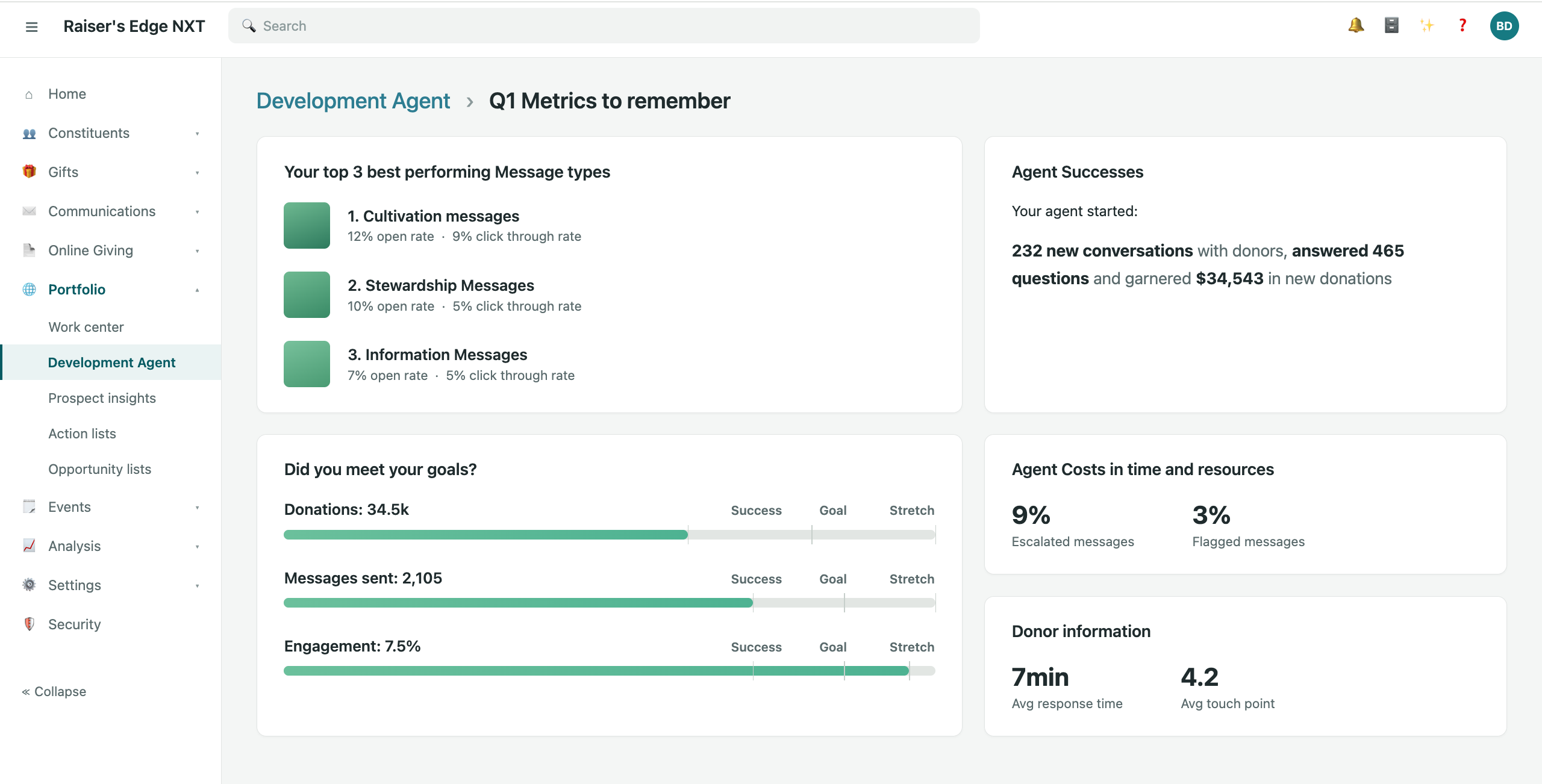Click the Online Giving page icon
Viewport: 1542px width, 784px height.
[29, 250]
